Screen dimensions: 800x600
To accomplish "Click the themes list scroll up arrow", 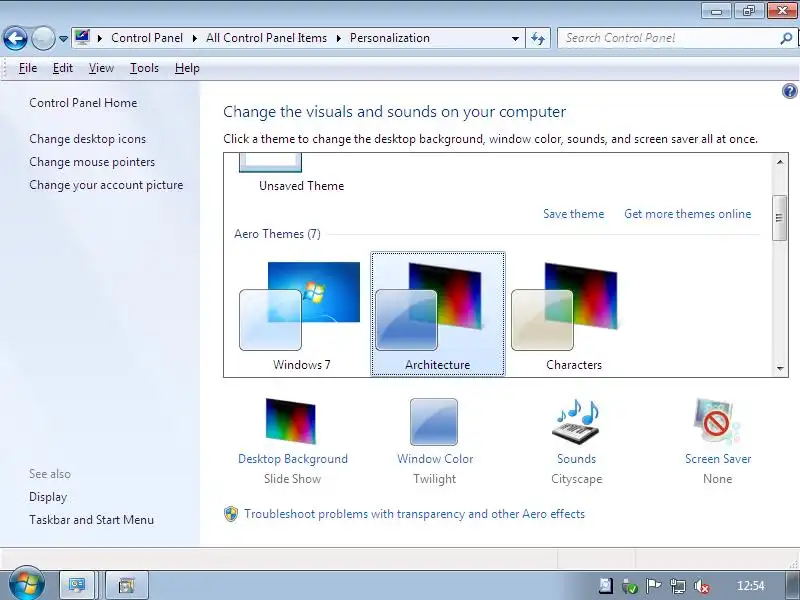I will point(780,162).
